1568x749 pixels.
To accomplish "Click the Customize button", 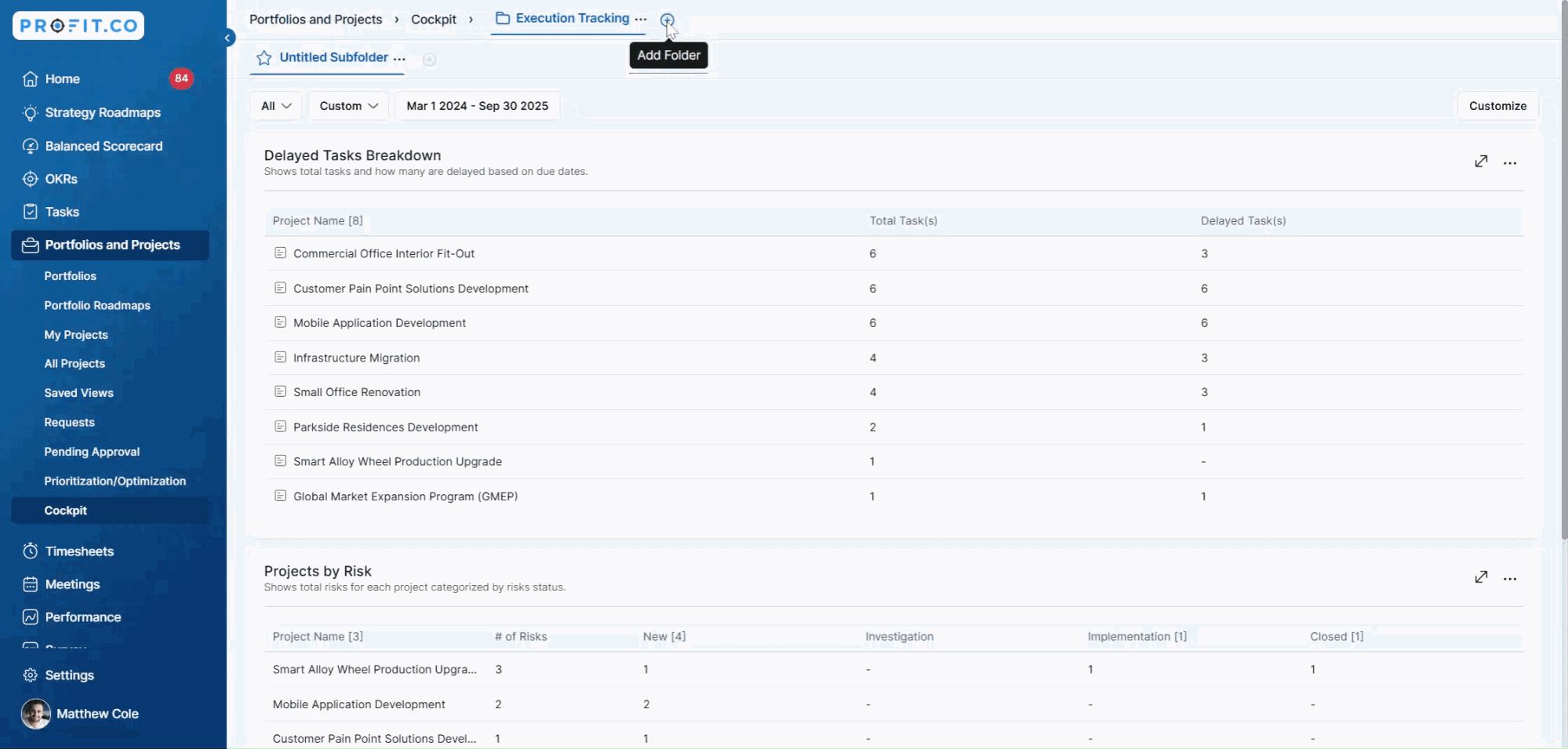I will [1497, 105].
